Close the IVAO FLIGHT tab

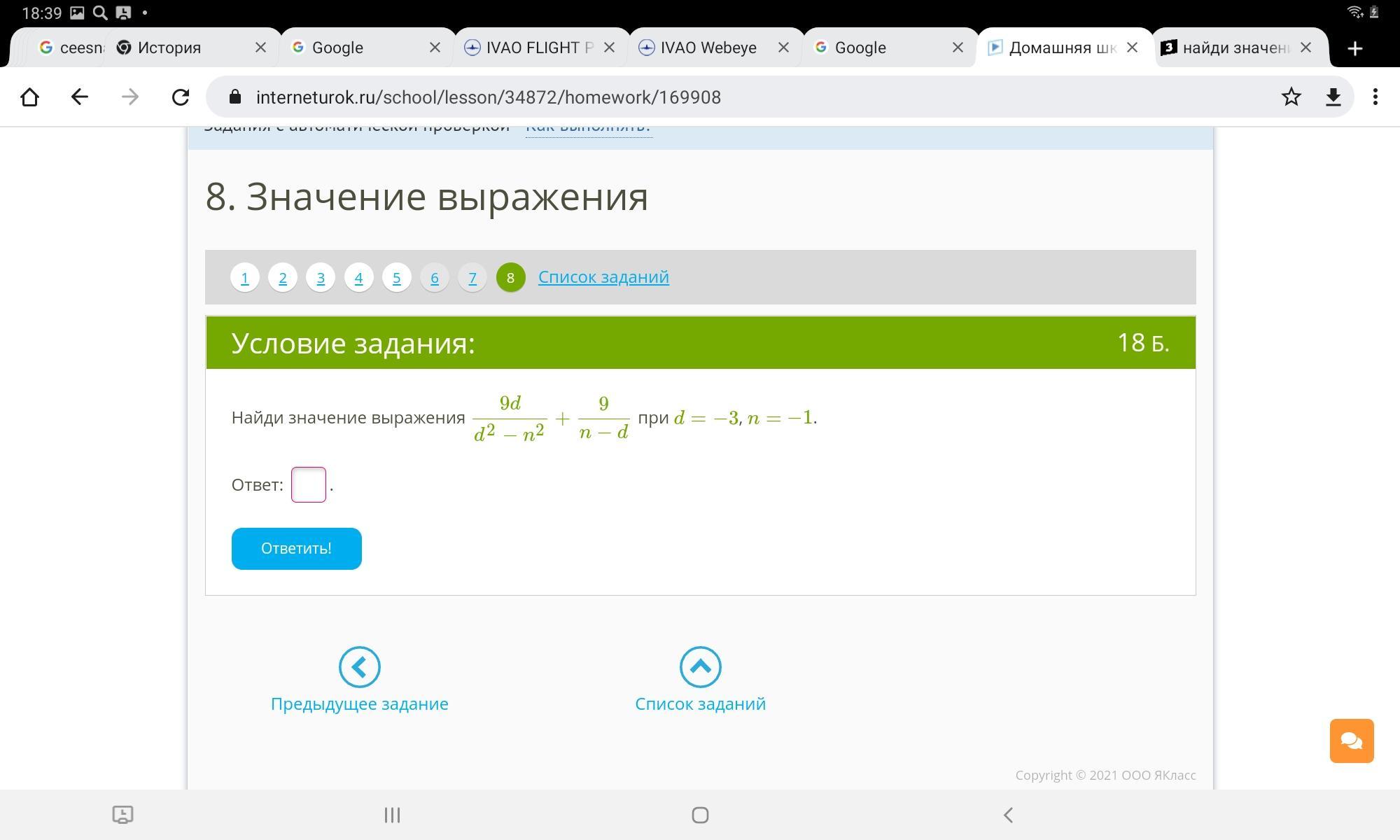tap(609, 48)
